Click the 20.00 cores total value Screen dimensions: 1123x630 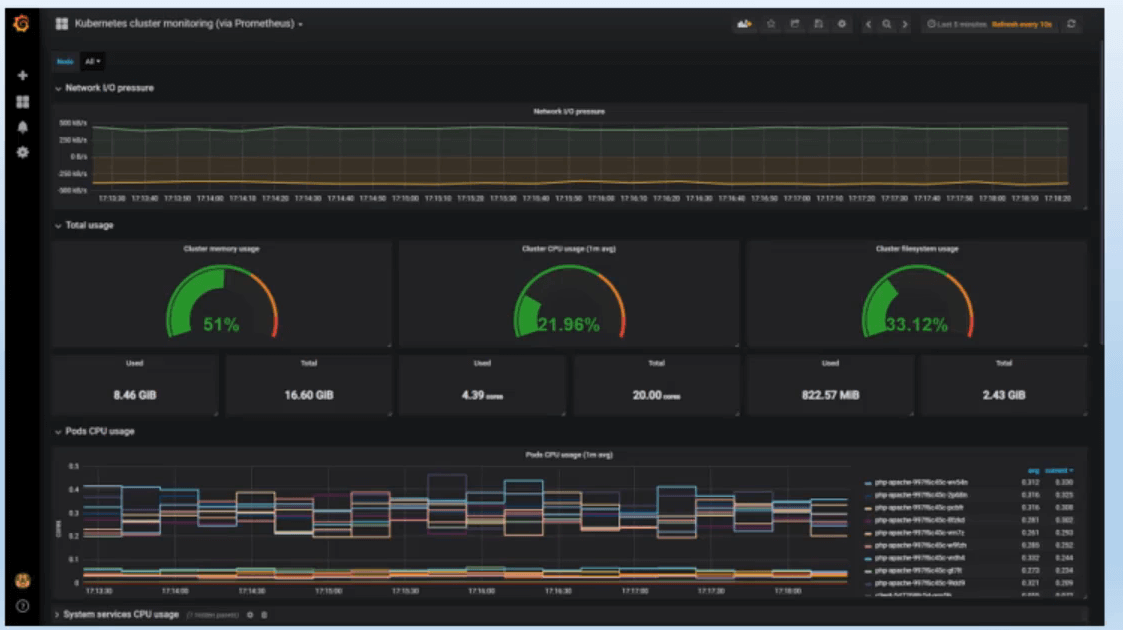[x=656, y=395]
